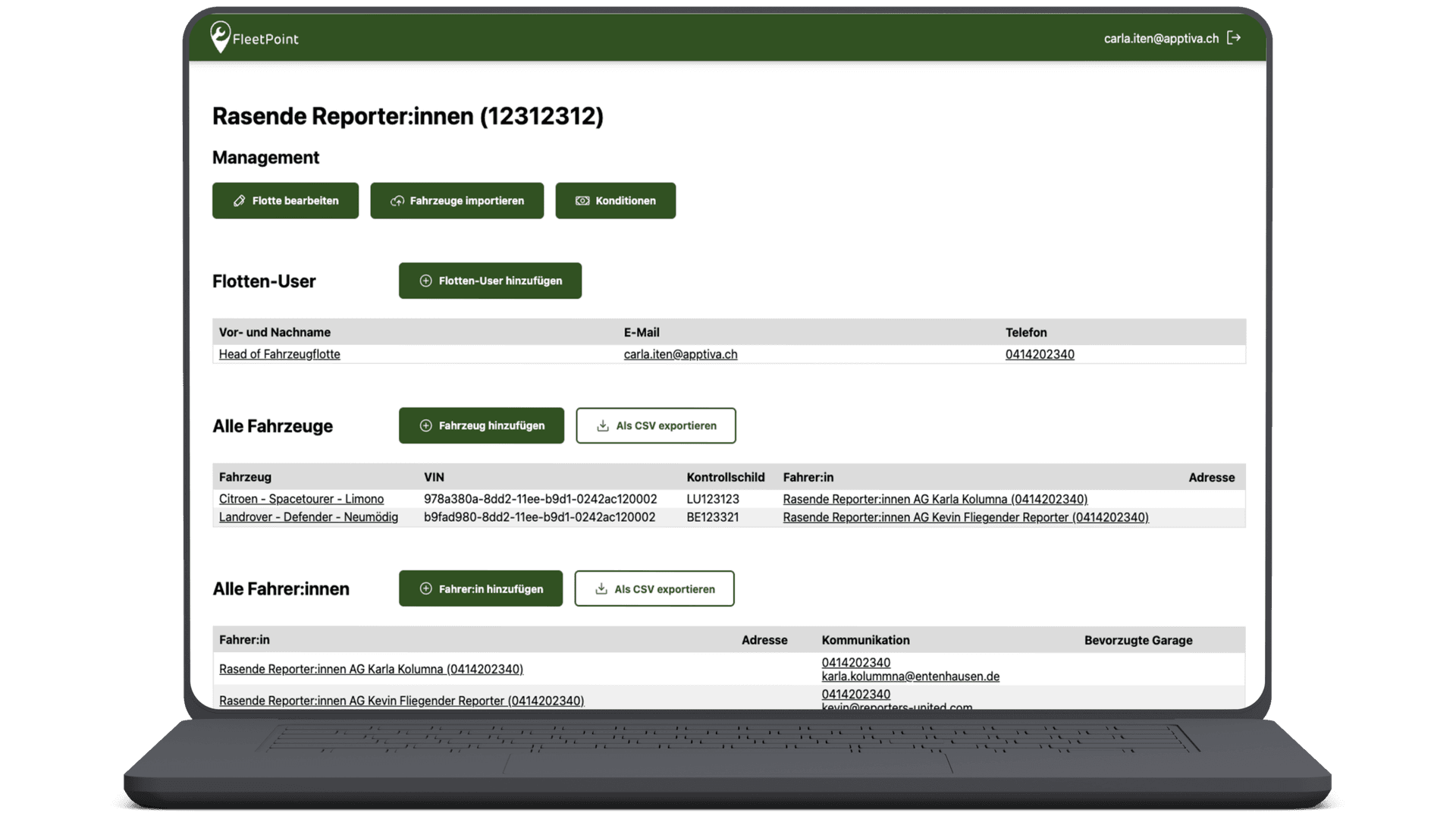Click plus icon on Fahrzeug hinzufügen
The width and height of the screenshot is (1456, 819).
(425, 425)
